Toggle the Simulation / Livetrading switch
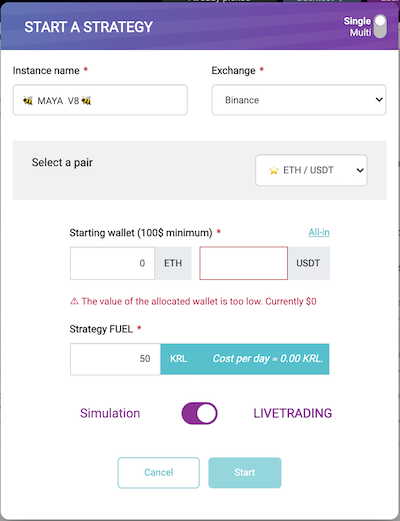Viewport: 400px width, 521px height. click(199, 413)
